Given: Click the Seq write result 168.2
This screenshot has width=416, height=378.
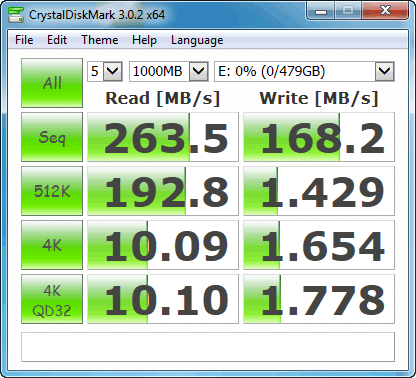Looking at the screenshot, I should point(319,137).
